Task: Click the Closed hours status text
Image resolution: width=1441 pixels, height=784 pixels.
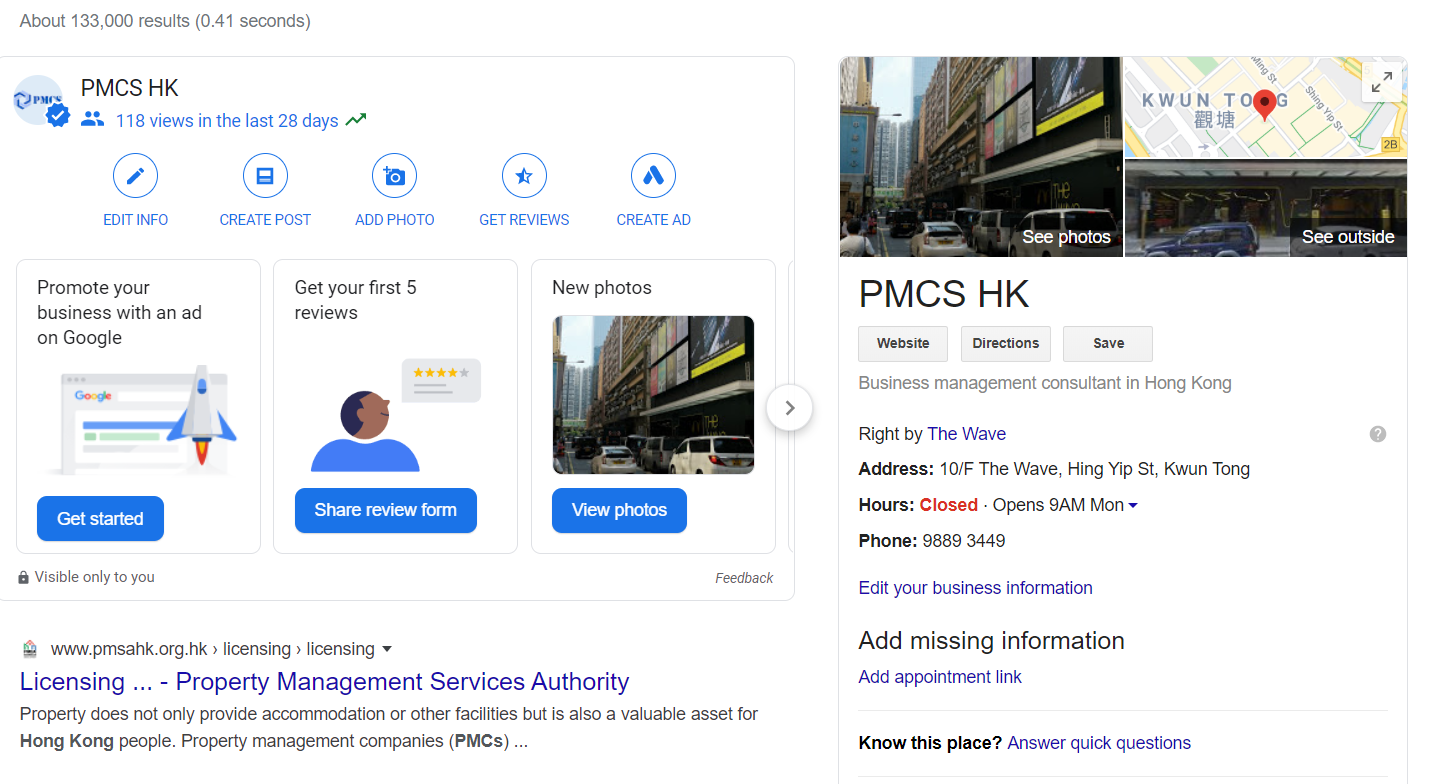Action: point(948,505)
